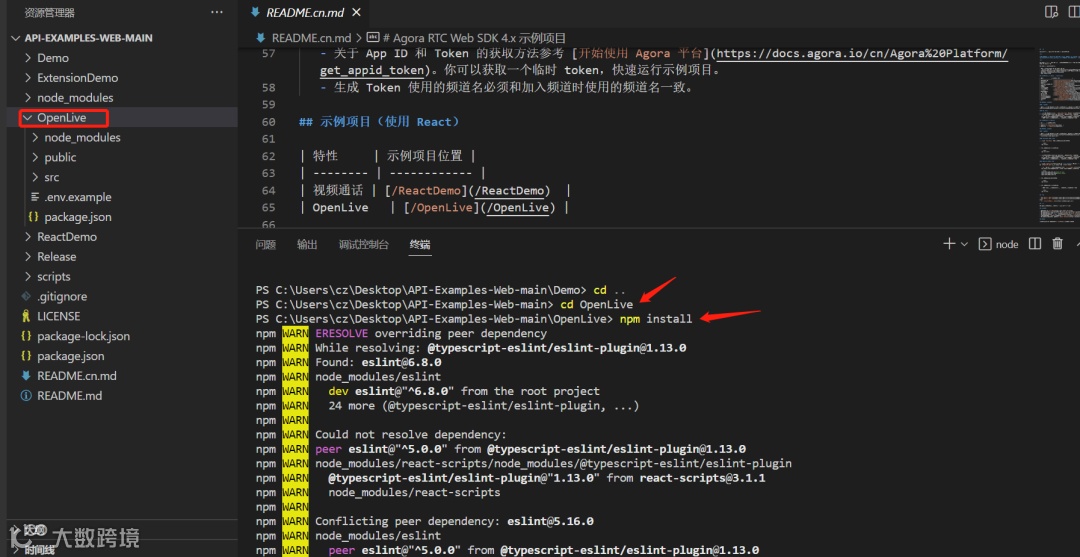
Task: Click line number 60 in the gutter
Action: pyautogui.click(x=268, y=122)
